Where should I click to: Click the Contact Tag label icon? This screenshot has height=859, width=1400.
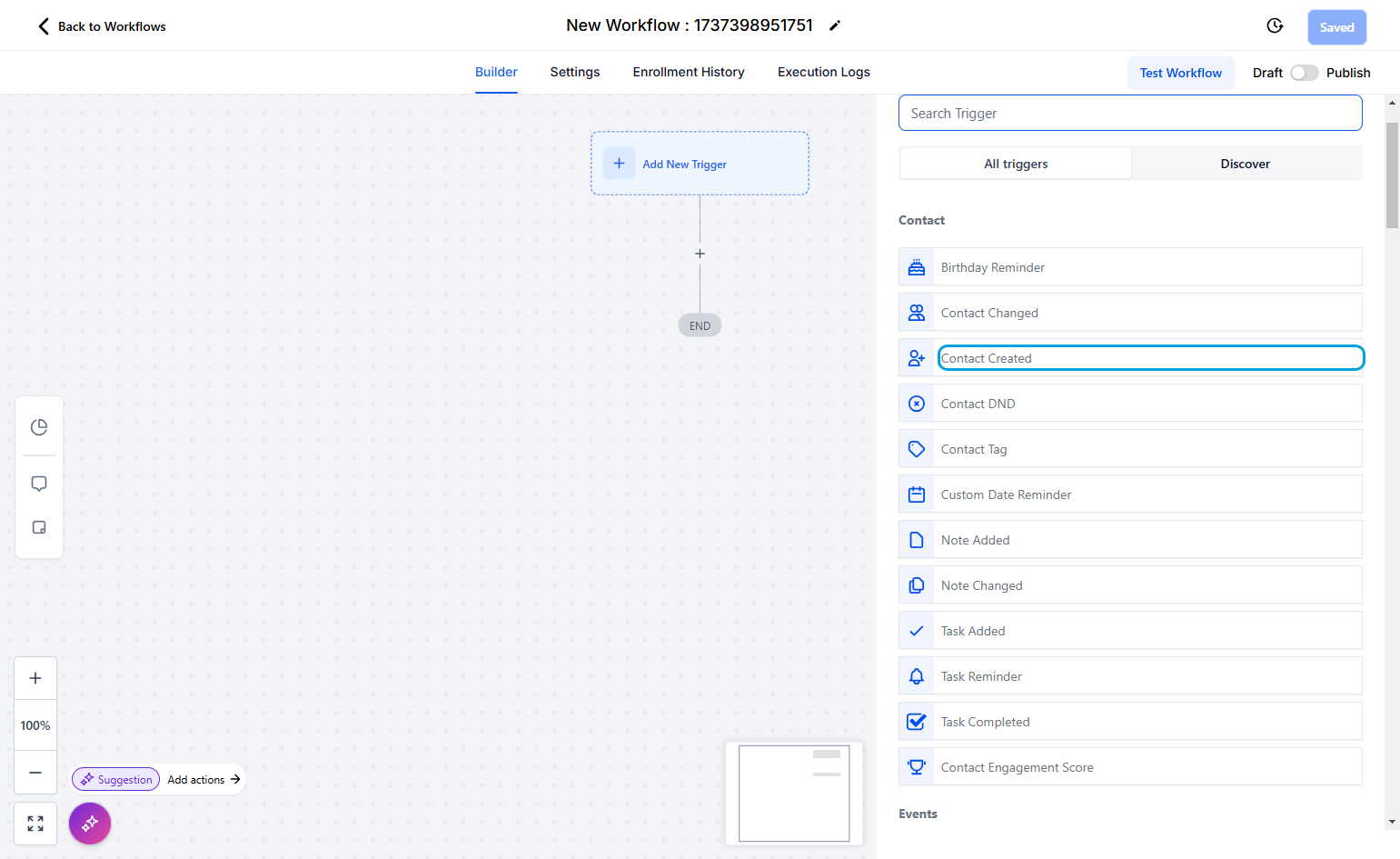coord(917,449)
